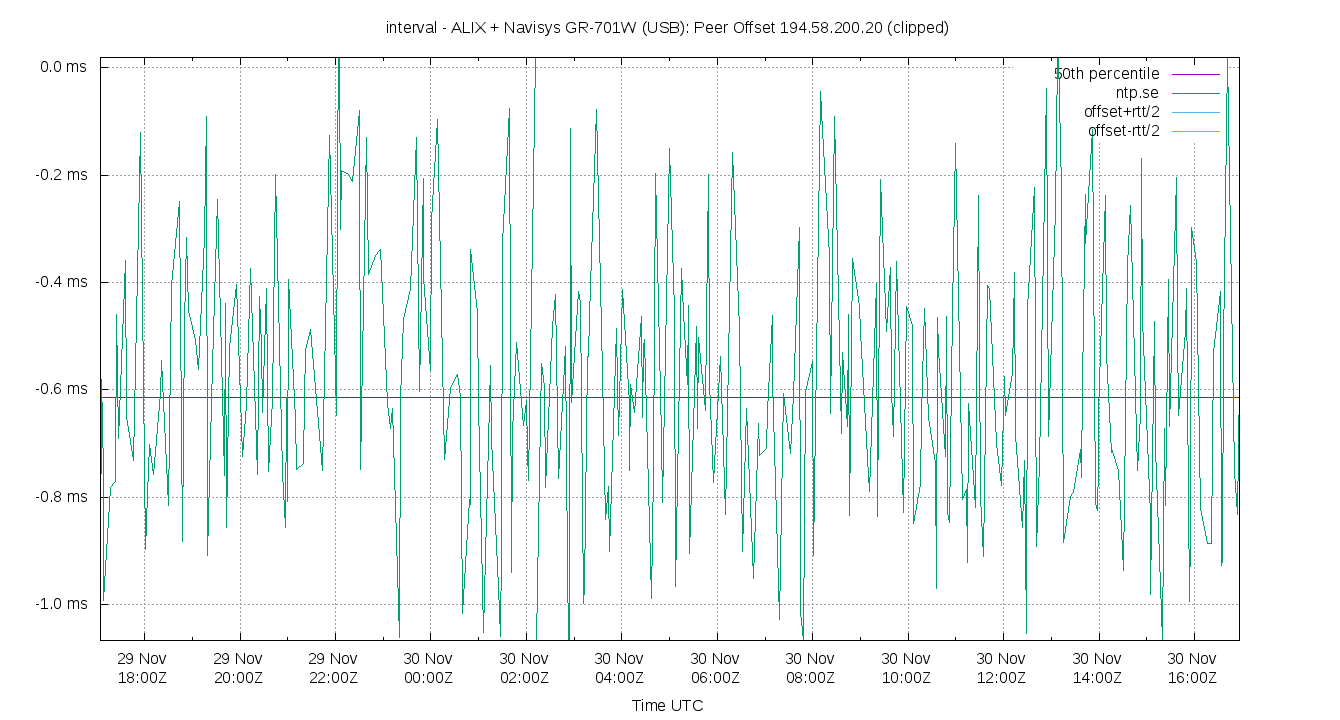The width and height of the screenshot is (1340, 720).
Task: Click the '30 Nov 00:00Z' x-axis label
Action: tap(428, 668)
